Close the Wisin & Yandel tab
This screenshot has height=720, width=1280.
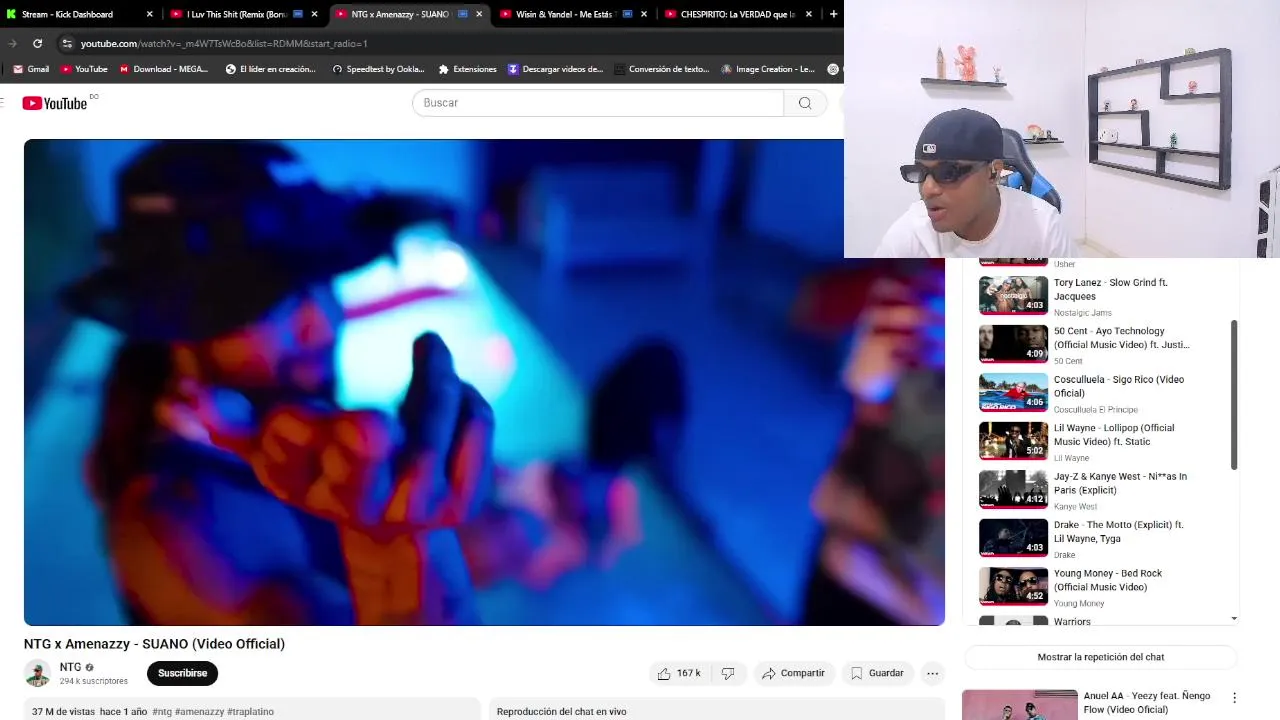(644, 14)
